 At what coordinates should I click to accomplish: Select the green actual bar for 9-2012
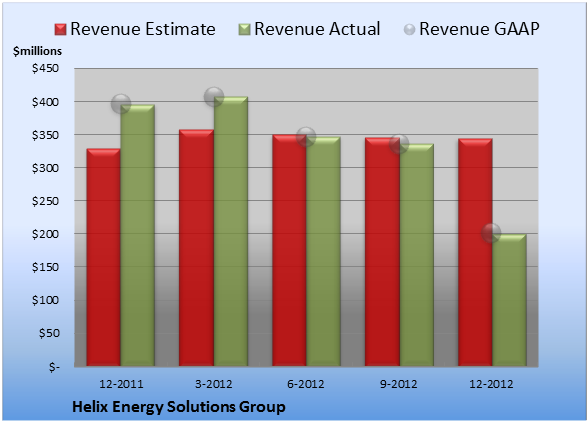coord(416,255)
